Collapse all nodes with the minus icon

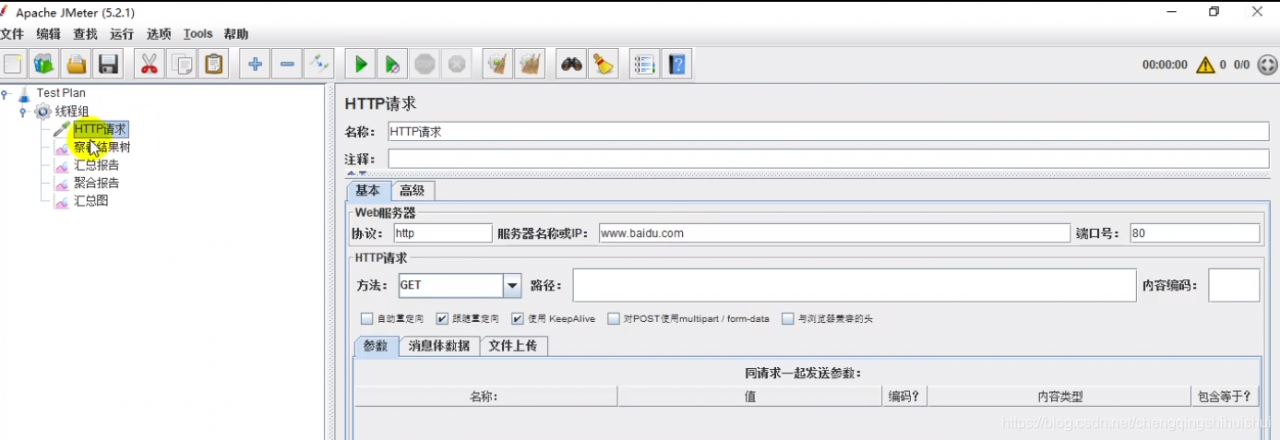[287, 65]
